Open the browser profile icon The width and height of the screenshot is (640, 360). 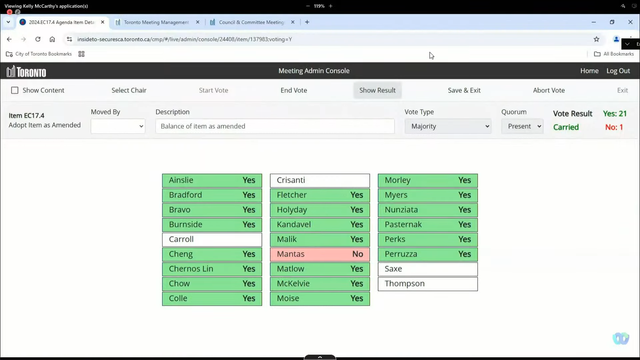point(616,39)
